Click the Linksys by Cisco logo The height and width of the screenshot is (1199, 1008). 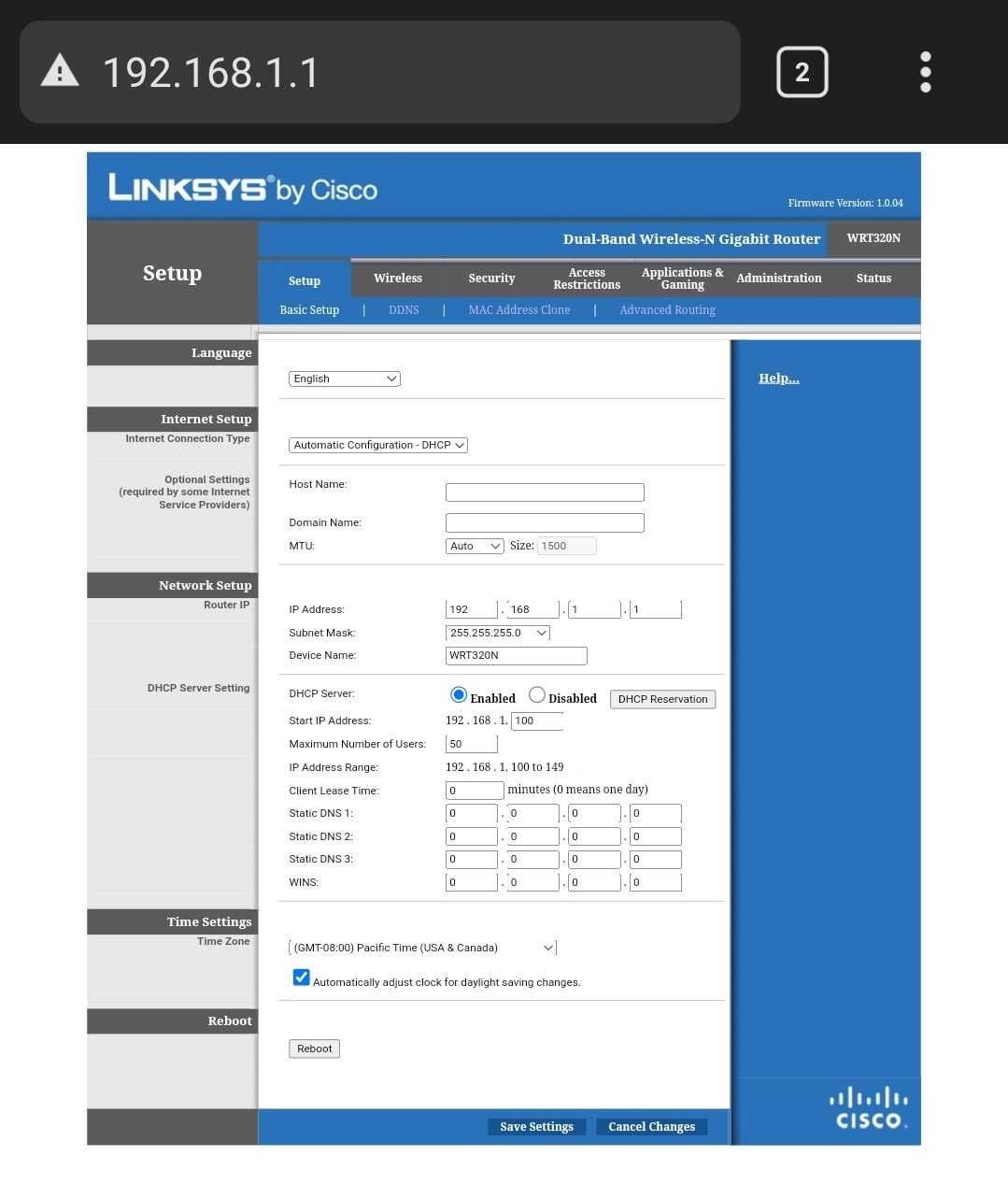243,189
